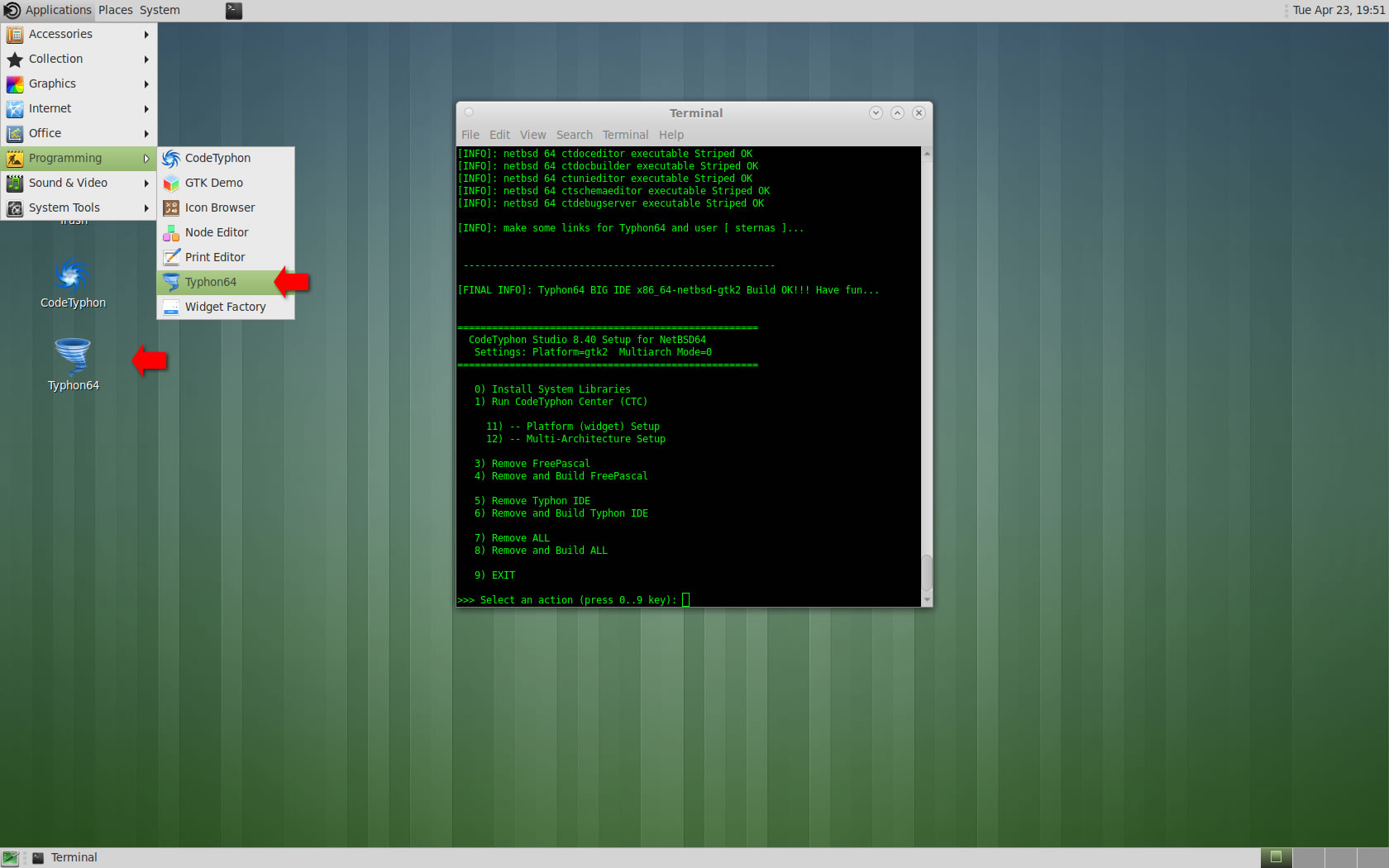This screenshot has width=1389, height=868.
Task: Switch to the first workspace in pager
Action: pos(1276,858)
